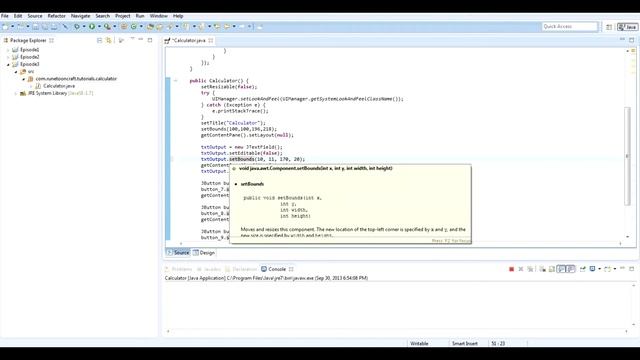Screen dimensions: 640x360
Task: Open the Project menu
Action: click(122, 16)
